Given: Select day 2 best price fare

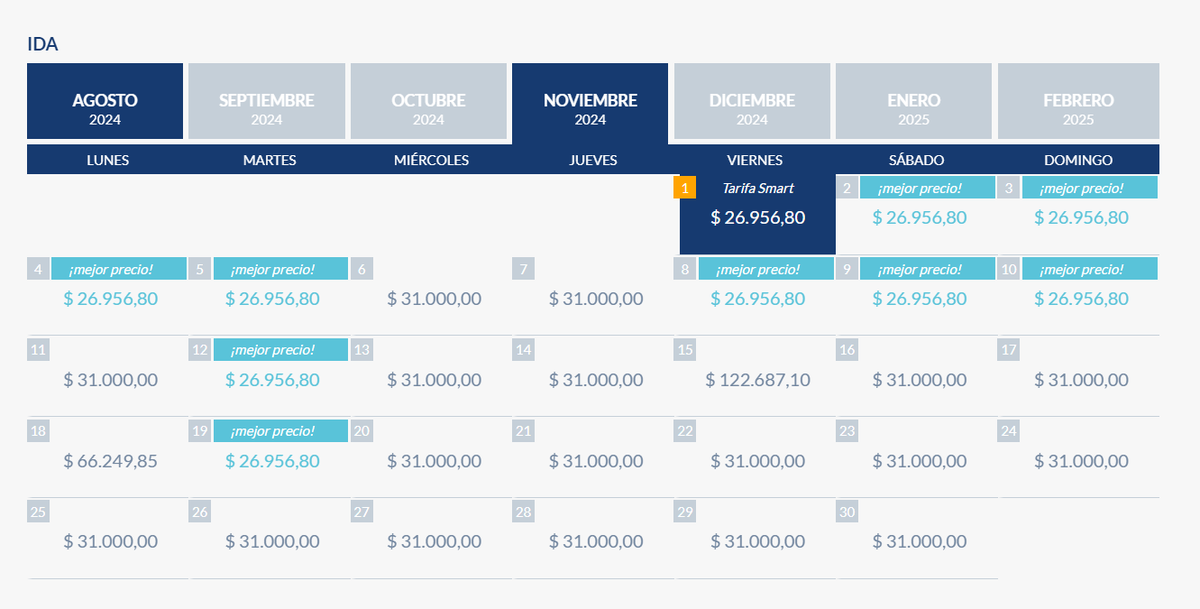Looking at the screenshot, I should 919,217.
